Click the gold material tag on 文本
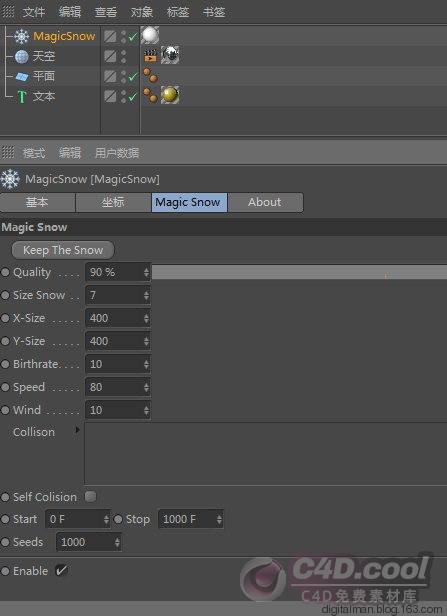This screenshot has width=447, height=616. pyautogui.click(x=170, y=95)
